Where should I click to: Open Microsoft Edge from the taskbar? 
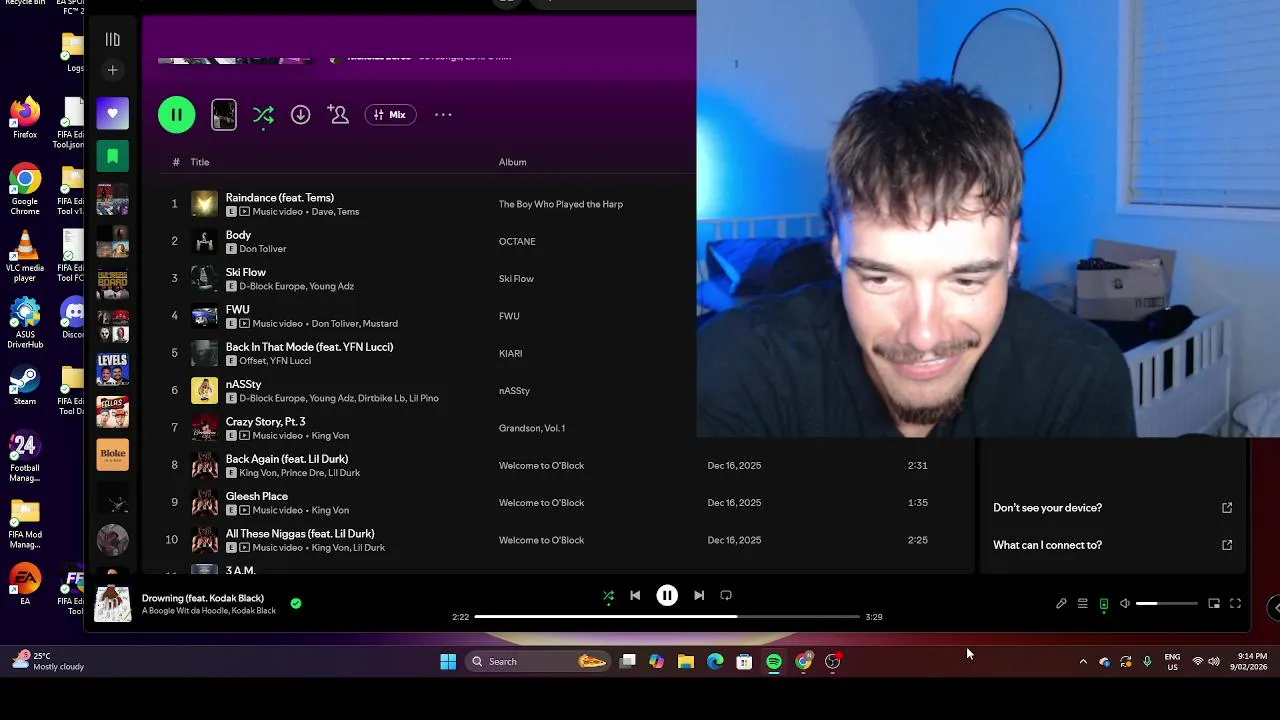pos(715,661)
